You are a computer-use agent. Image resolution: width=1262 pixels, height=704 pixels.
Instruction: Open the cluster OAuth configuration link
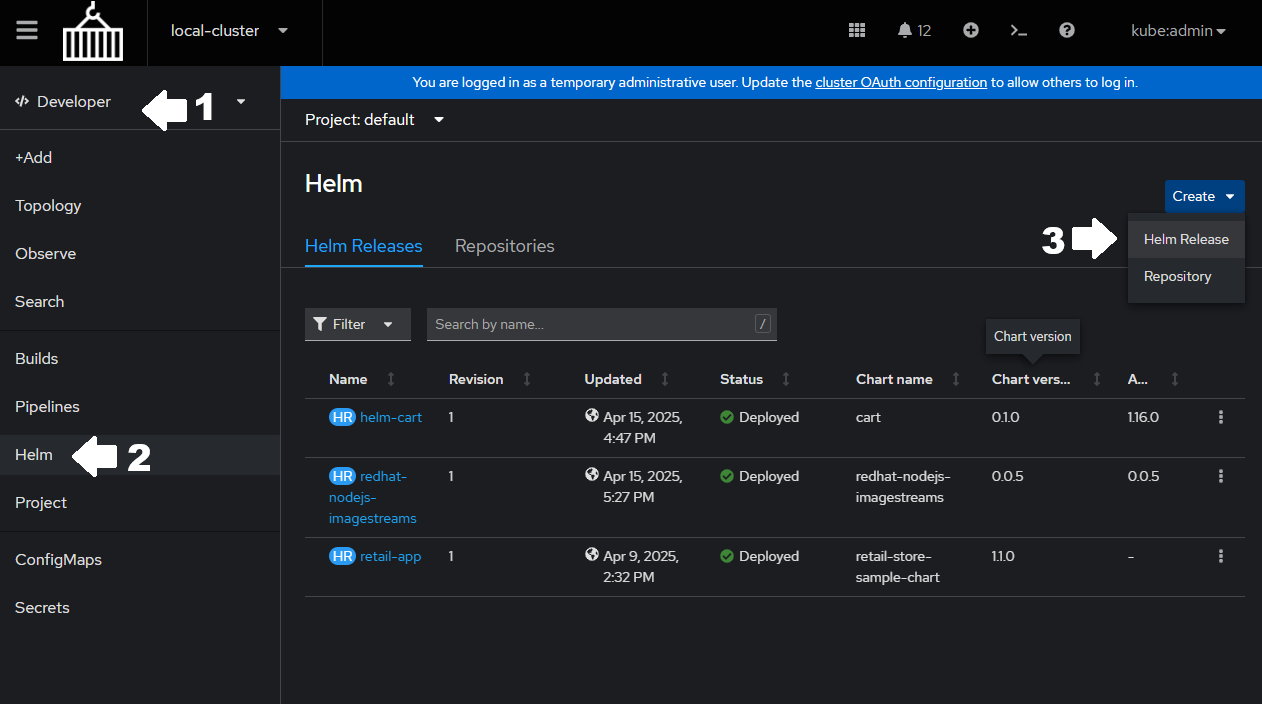pyautogui.click(x=900, y=82)
